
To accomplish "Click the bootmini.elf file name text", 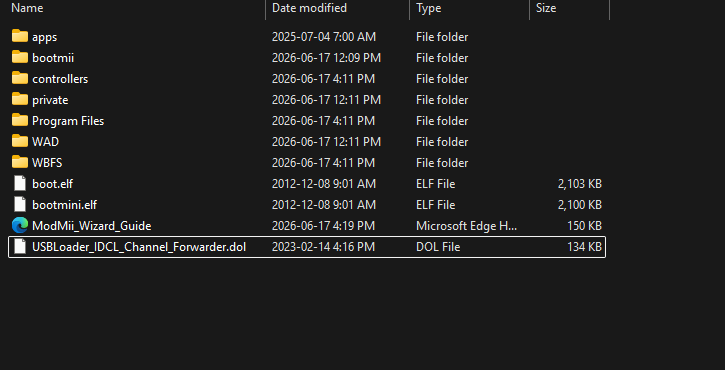I will point(64,204).
